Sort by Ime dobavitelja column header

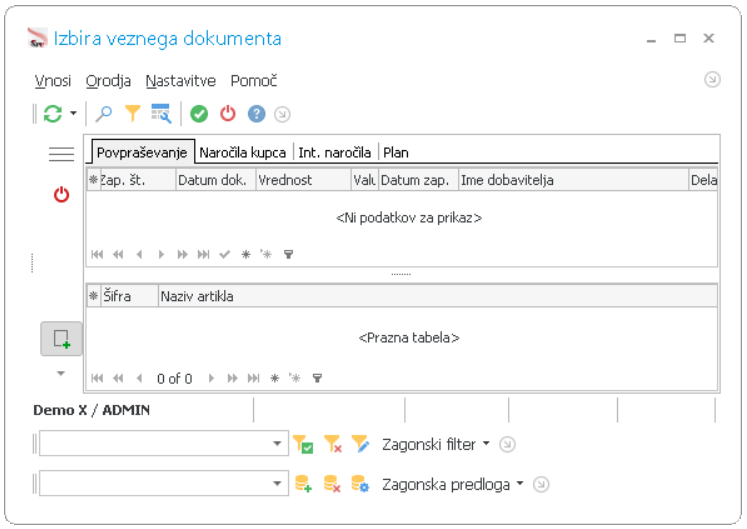pyautogui.click(x=574, y=180)
